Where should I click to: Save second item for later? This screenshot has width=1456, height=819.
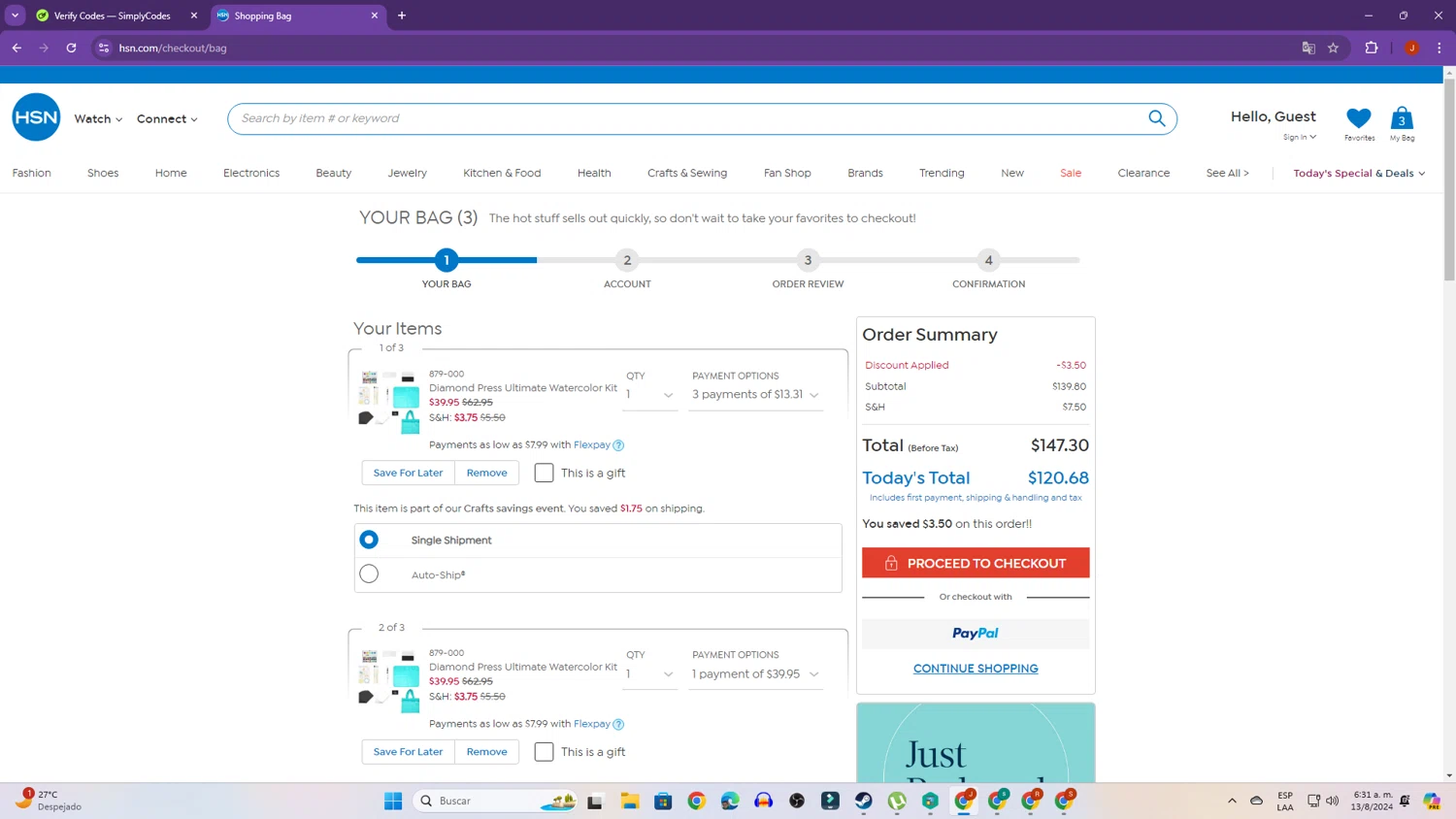[408, 752]
